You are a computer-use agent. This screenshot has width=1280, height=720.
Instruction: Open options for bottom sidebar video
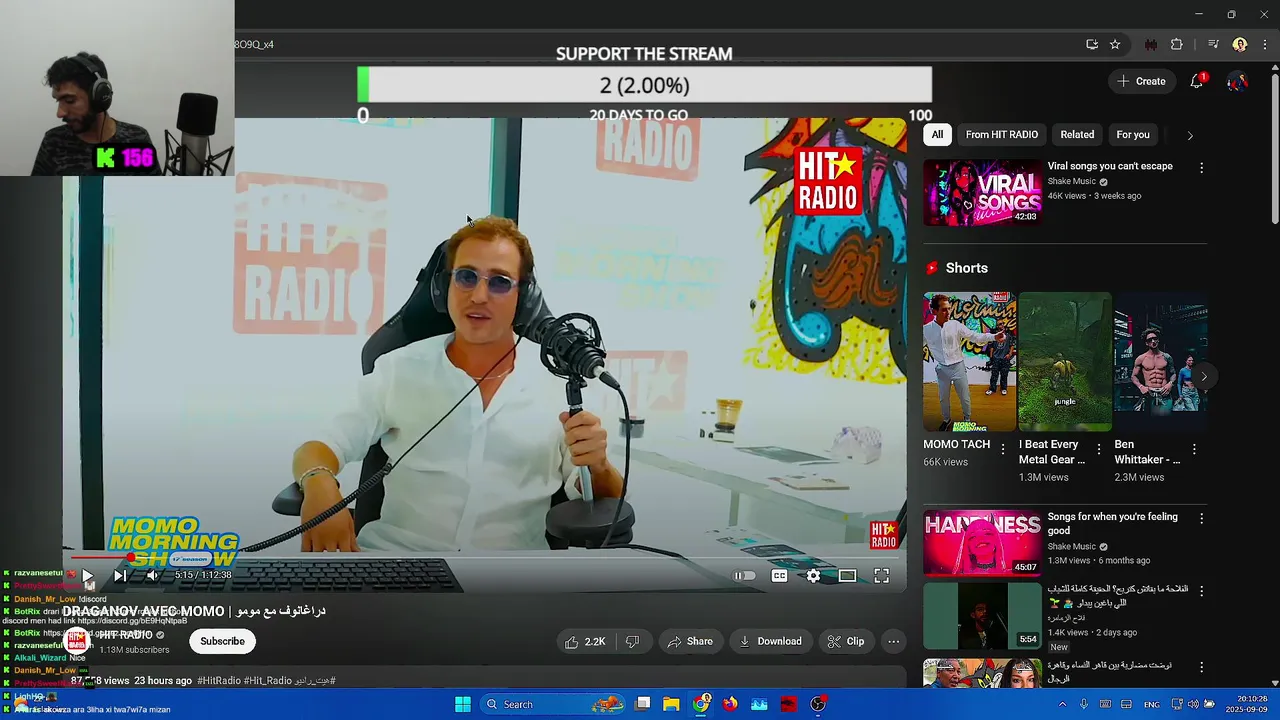coord(1201,666)
